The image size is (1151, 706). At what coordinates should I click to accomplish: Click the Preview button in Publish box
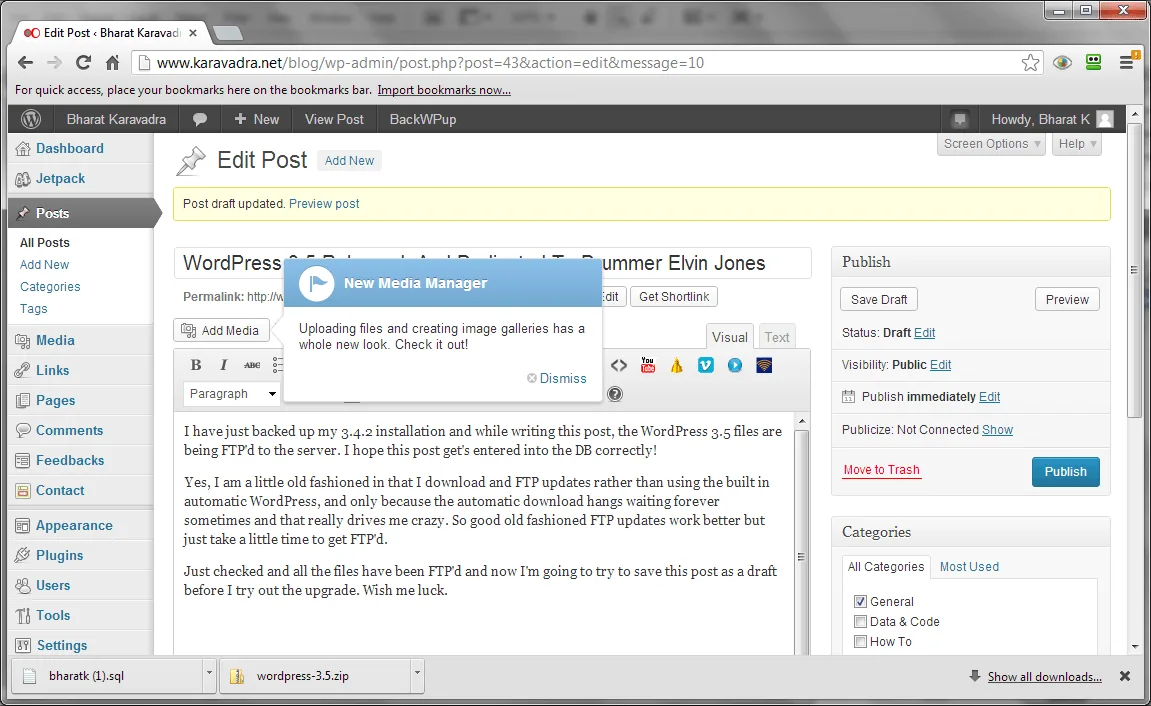tap(1067, 299)
